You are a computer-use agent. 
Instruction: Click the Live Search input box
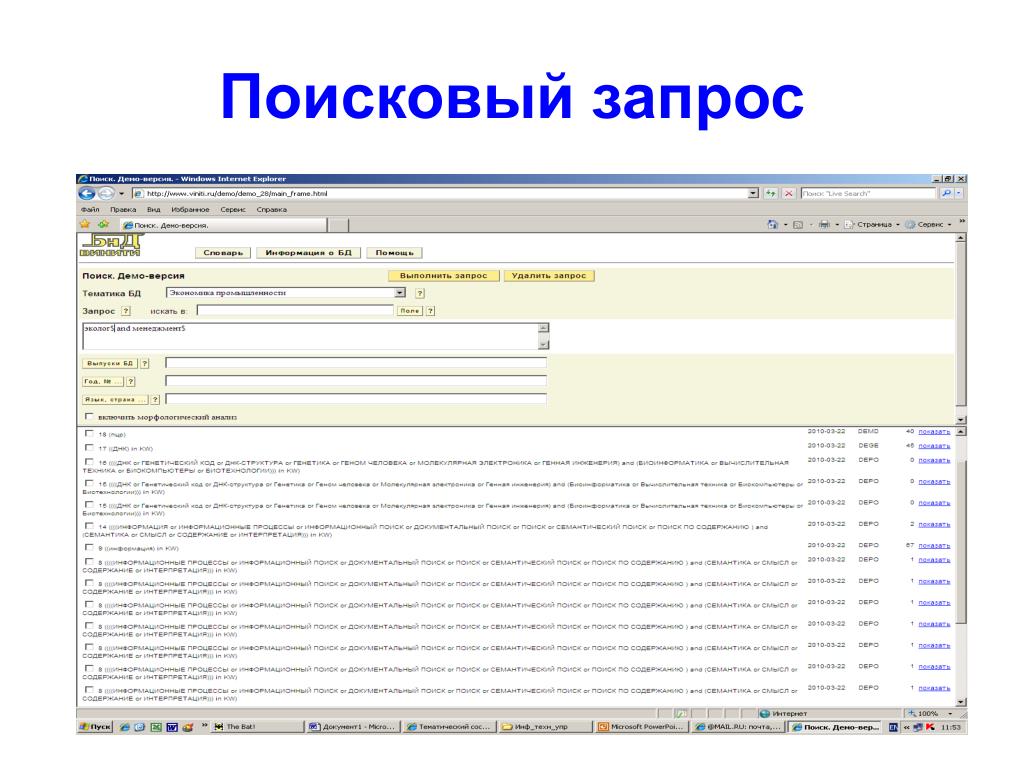point(869,193)
